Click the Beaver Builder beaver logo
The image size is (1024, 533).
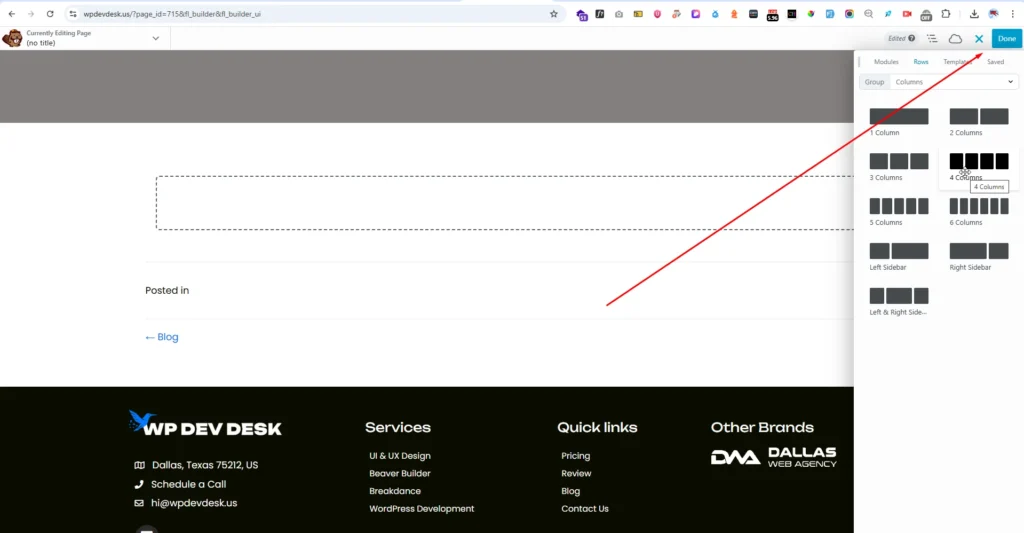[12, 38]
